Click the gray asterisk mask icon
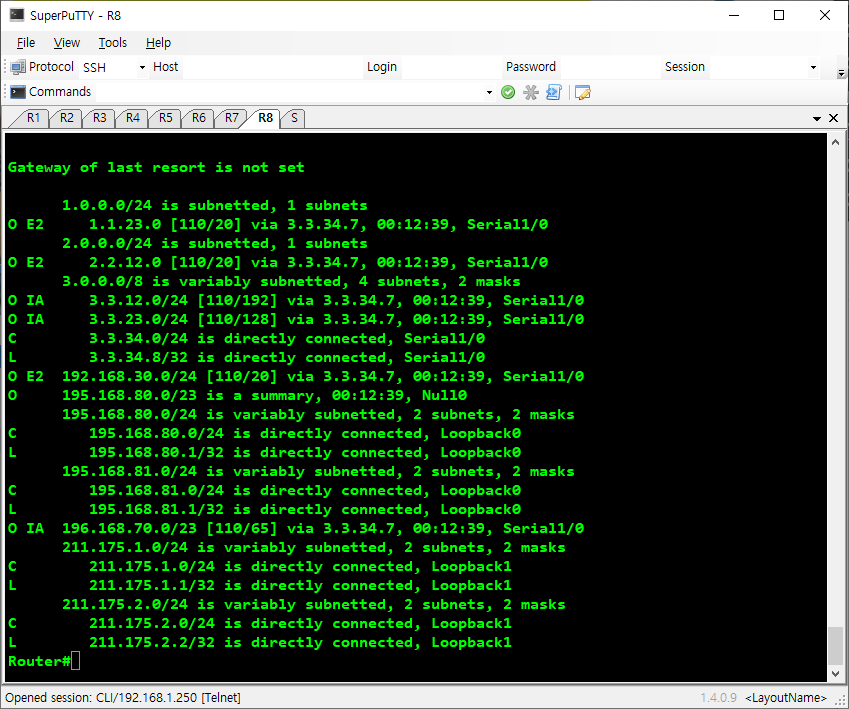The image size is (849, 709). (531, 92)
